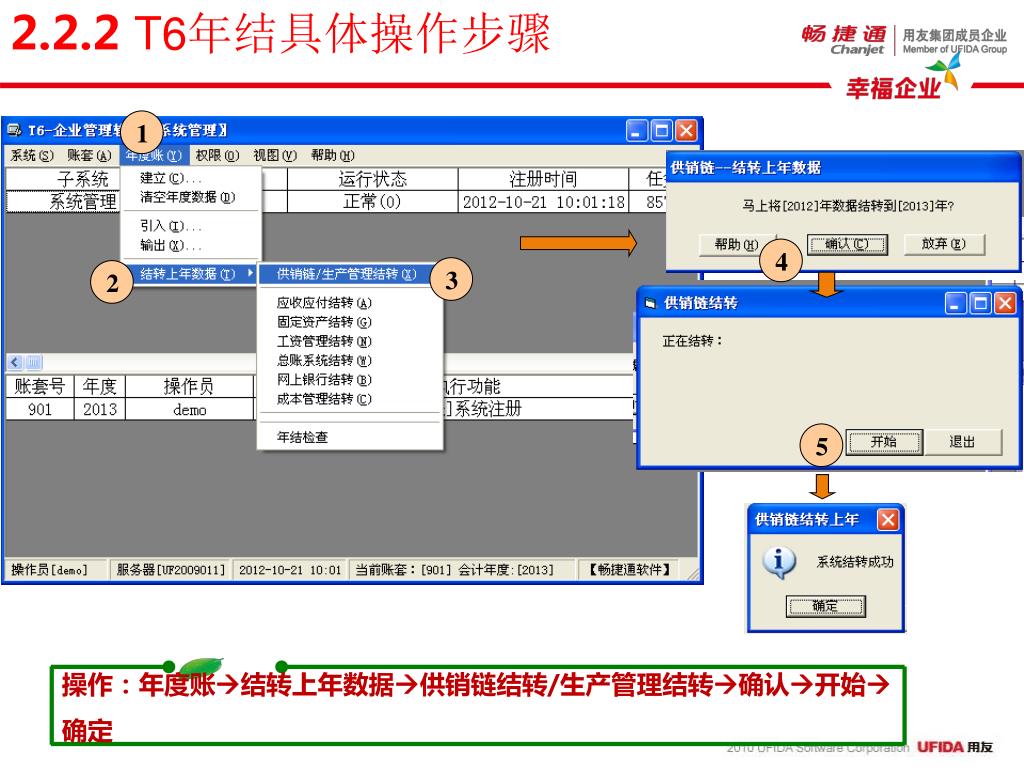This screenshot has width=1024, height=768.
Task: Click the 2012-10-21 10:01:18 registration time cell
Action: pyautogui.click(x=543, y=202)
